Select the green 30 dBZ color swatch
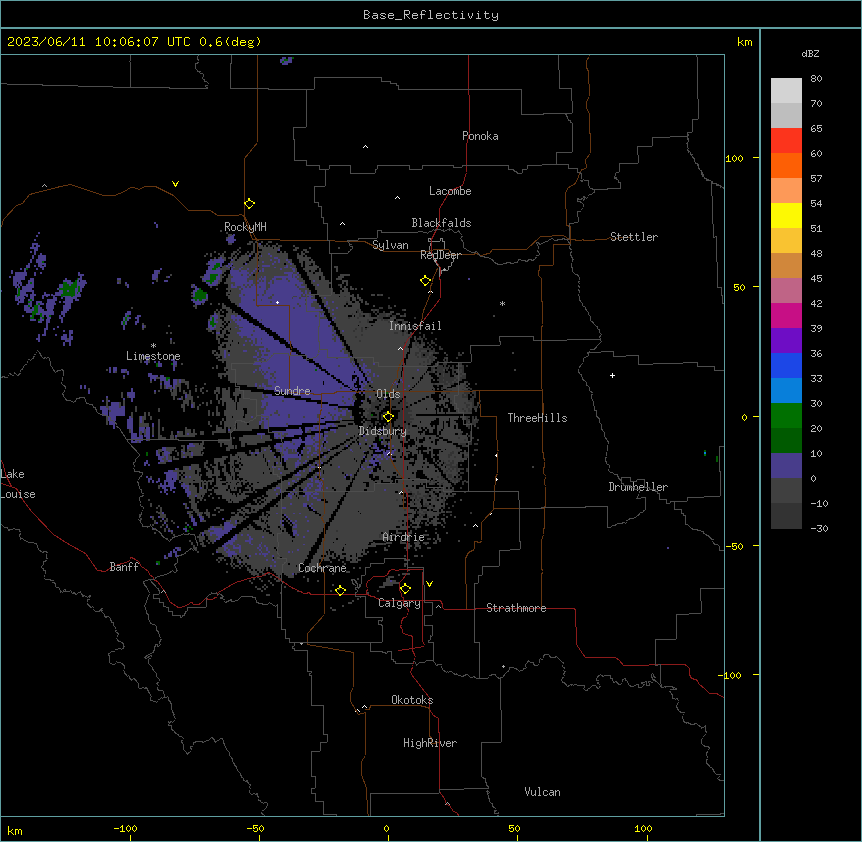The width and height of the screenshot is (862, 842). pyautogui.click(x=786, y=416)
